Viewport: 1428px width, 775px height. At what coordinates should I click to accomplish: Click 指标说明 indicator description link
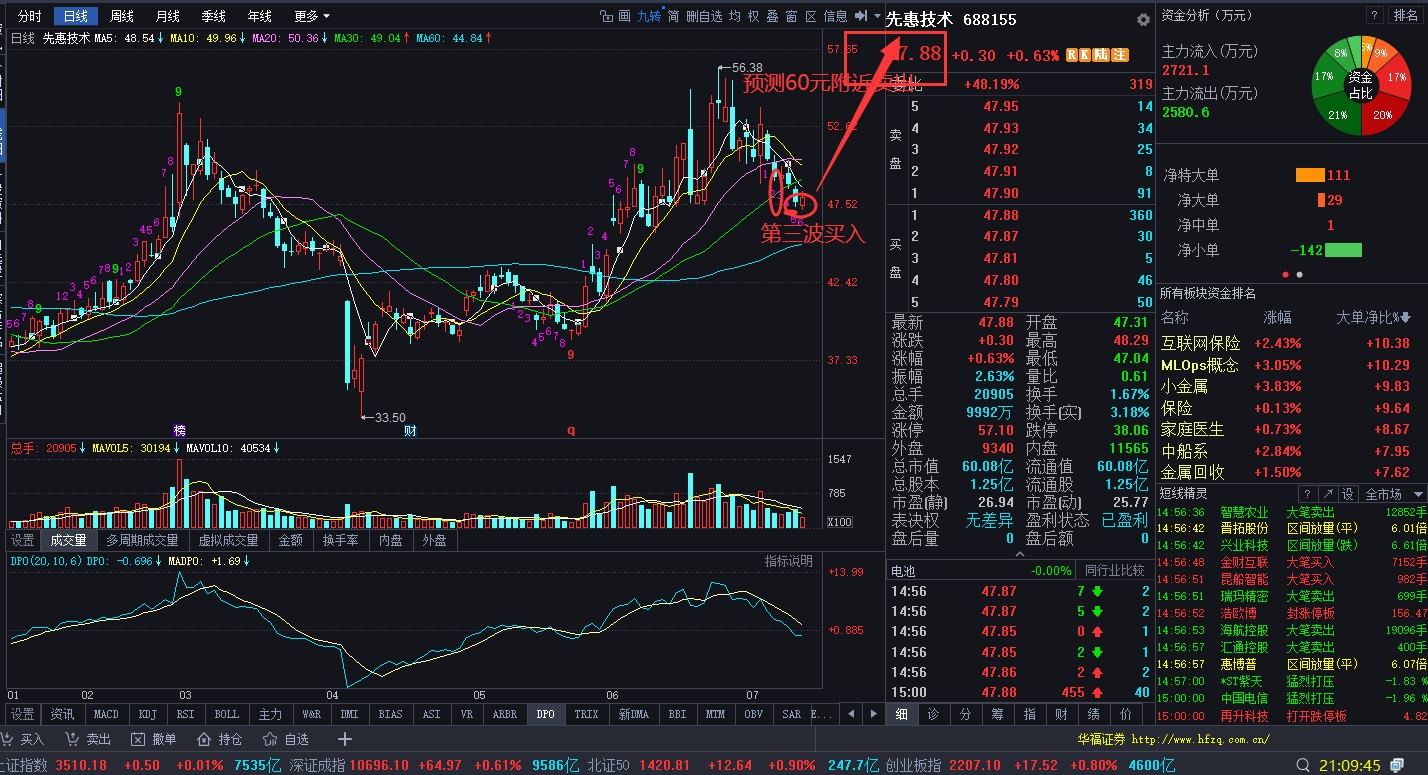789,561
